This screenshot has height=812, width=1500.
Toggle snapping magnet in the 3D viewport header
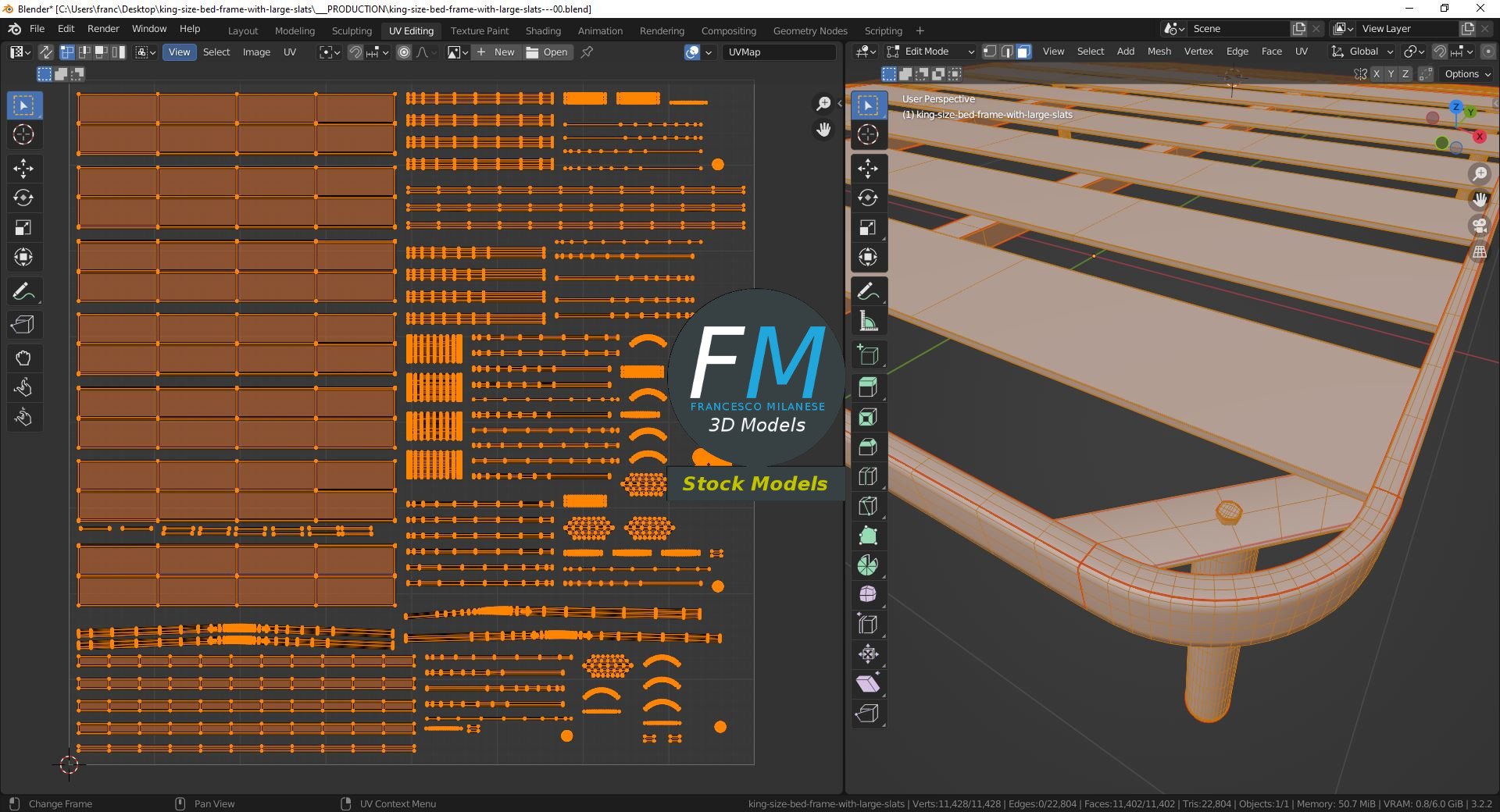point(1440,52)
